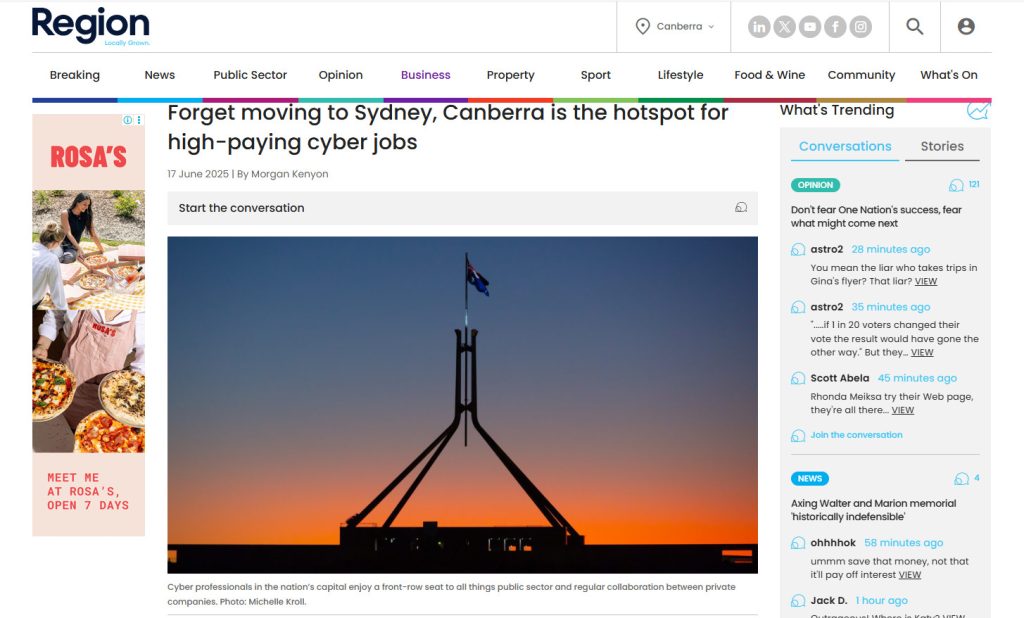Switch to the Stories tab
The height and width of the screenshot is (618, 1024).
coord(942,146)
